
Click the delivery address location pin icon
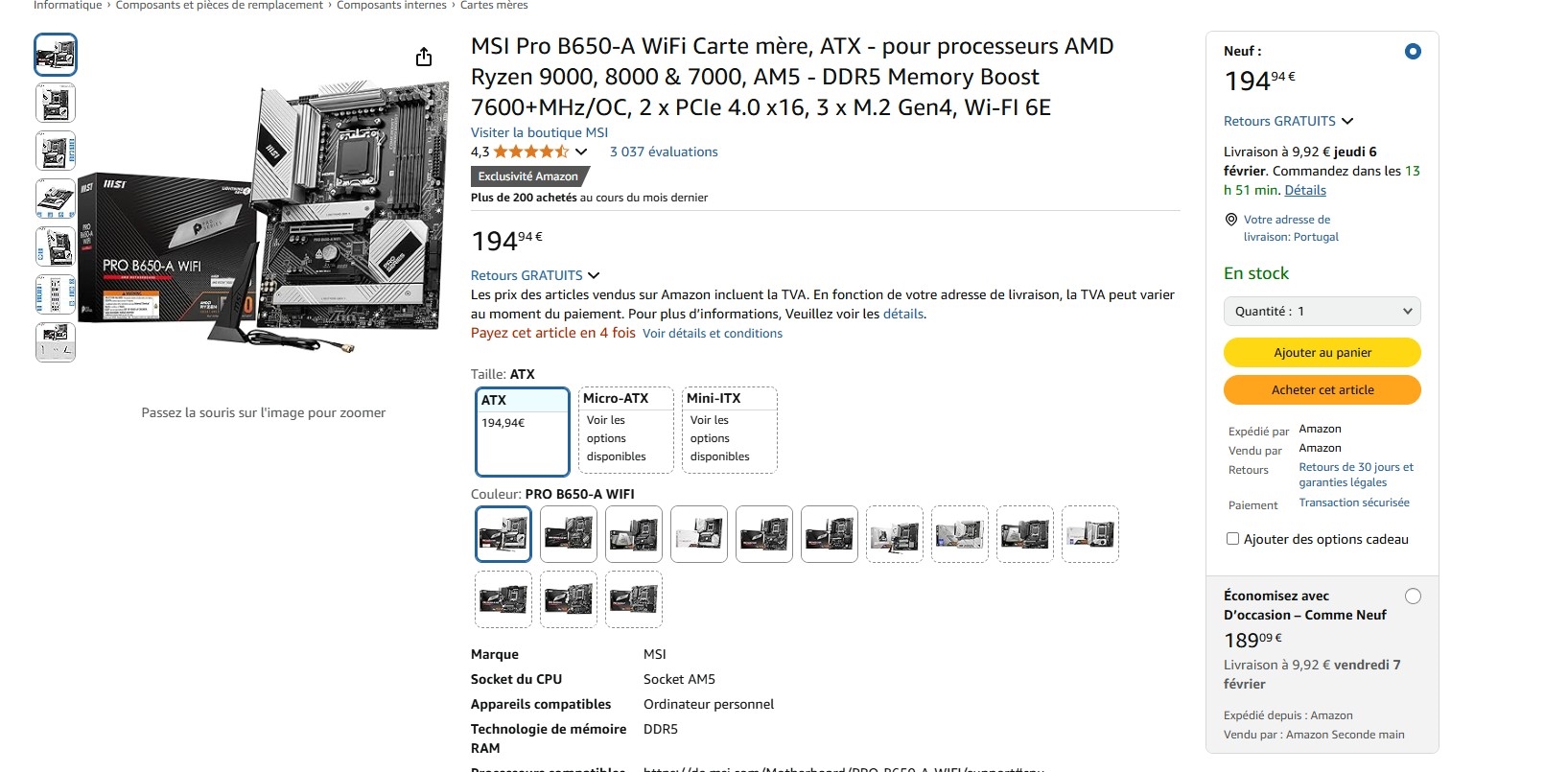click(1231, 220)
